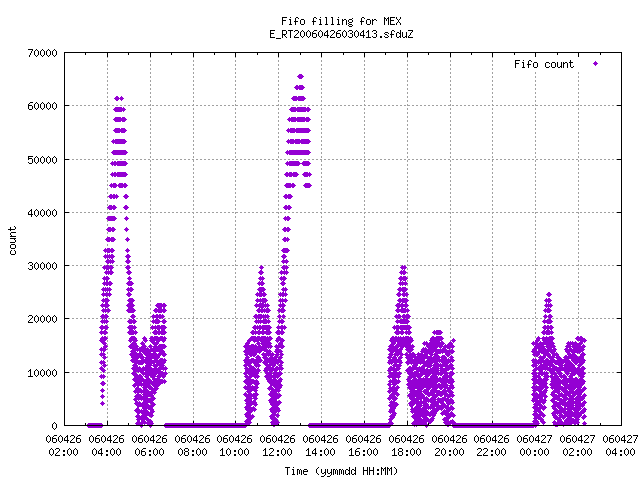Click the x-axis tick label 060426 06:00

click(149, 446)
